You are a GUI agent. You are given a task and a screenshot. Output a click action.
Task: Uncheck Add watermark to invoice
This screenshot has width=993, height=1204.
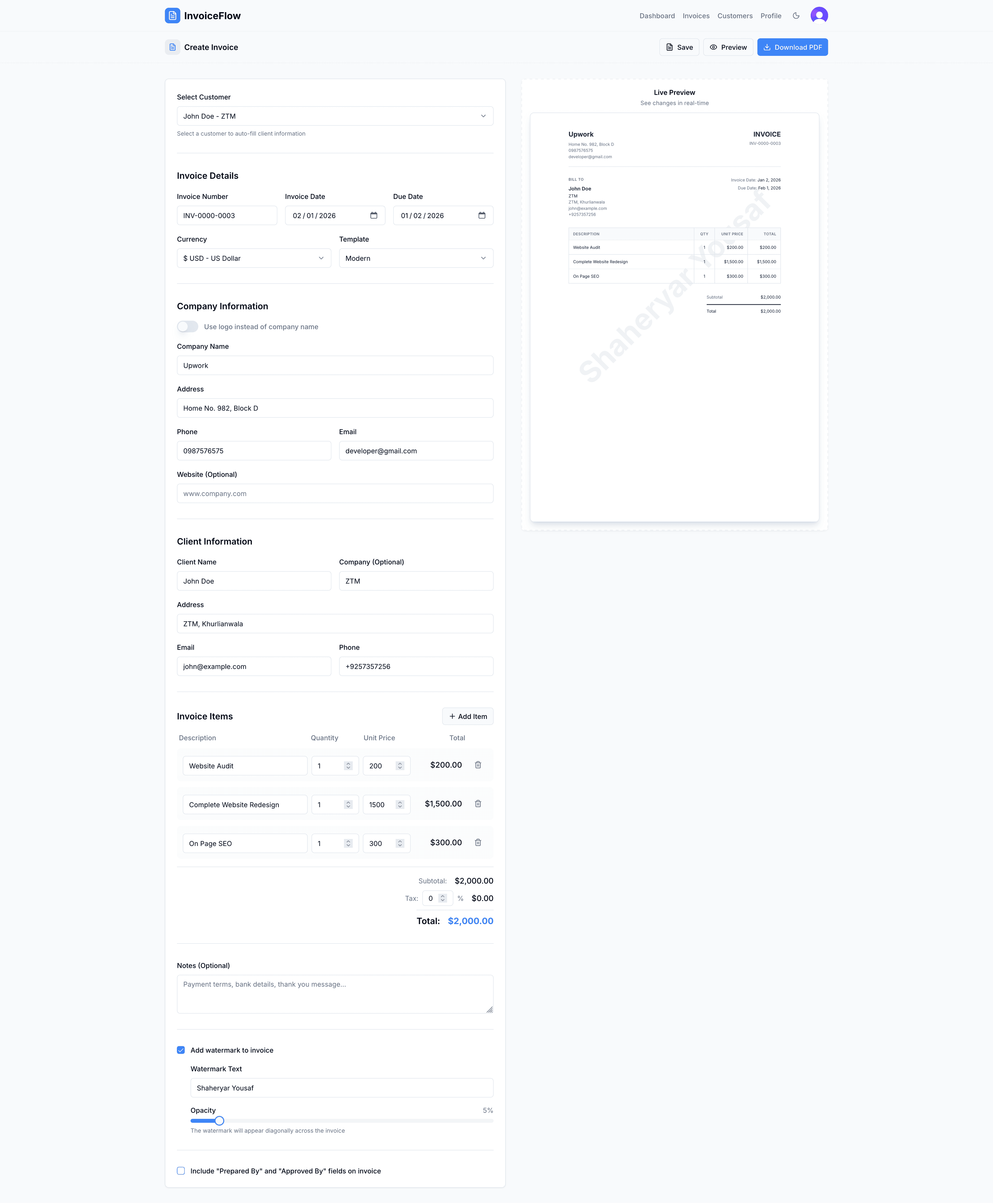[181, 1050]
